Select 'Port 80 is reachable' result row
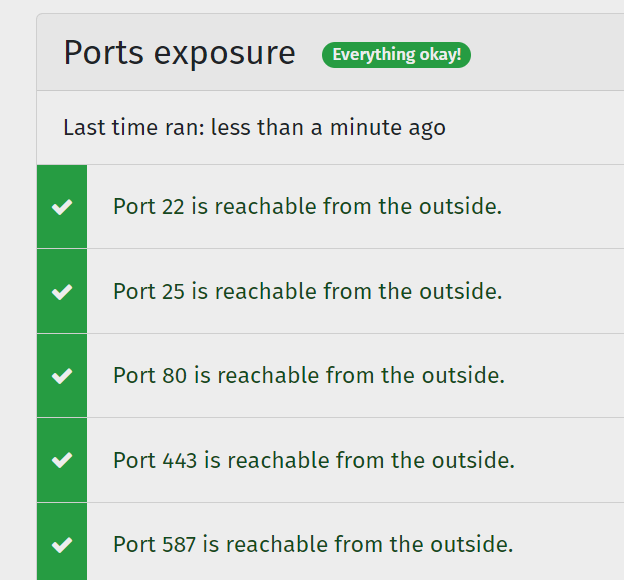This screenshot has width=624, height=580. point(330,376)
